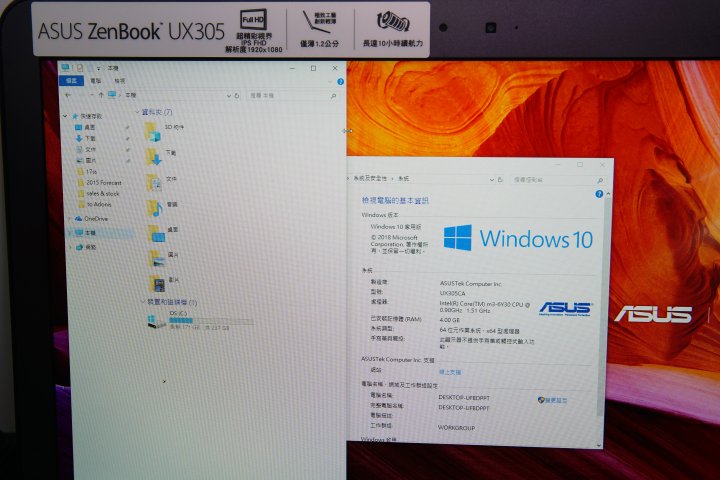The height and width of the screenshot is (480, 720).
Task: Open System window address history dropdown
Action: click(492, 180)
